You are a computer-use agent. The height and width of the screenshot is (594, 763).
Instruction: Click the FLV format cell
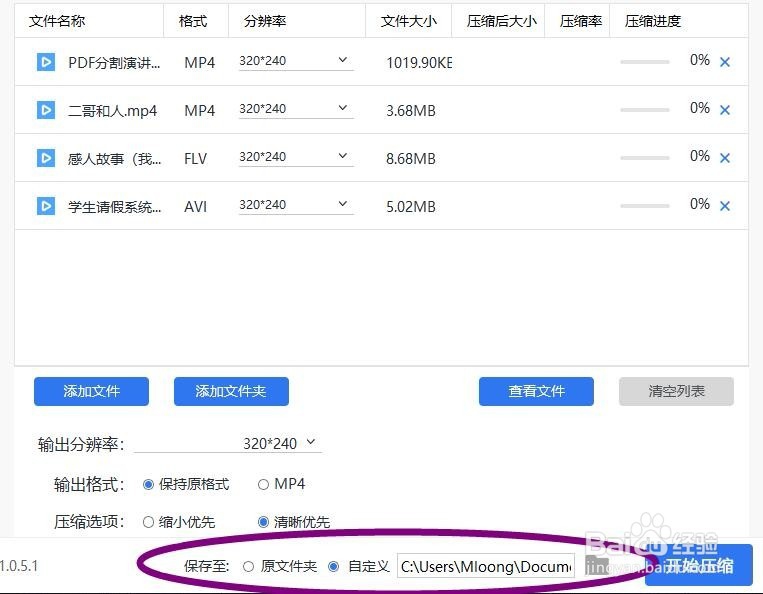click(x=196, y=159)
